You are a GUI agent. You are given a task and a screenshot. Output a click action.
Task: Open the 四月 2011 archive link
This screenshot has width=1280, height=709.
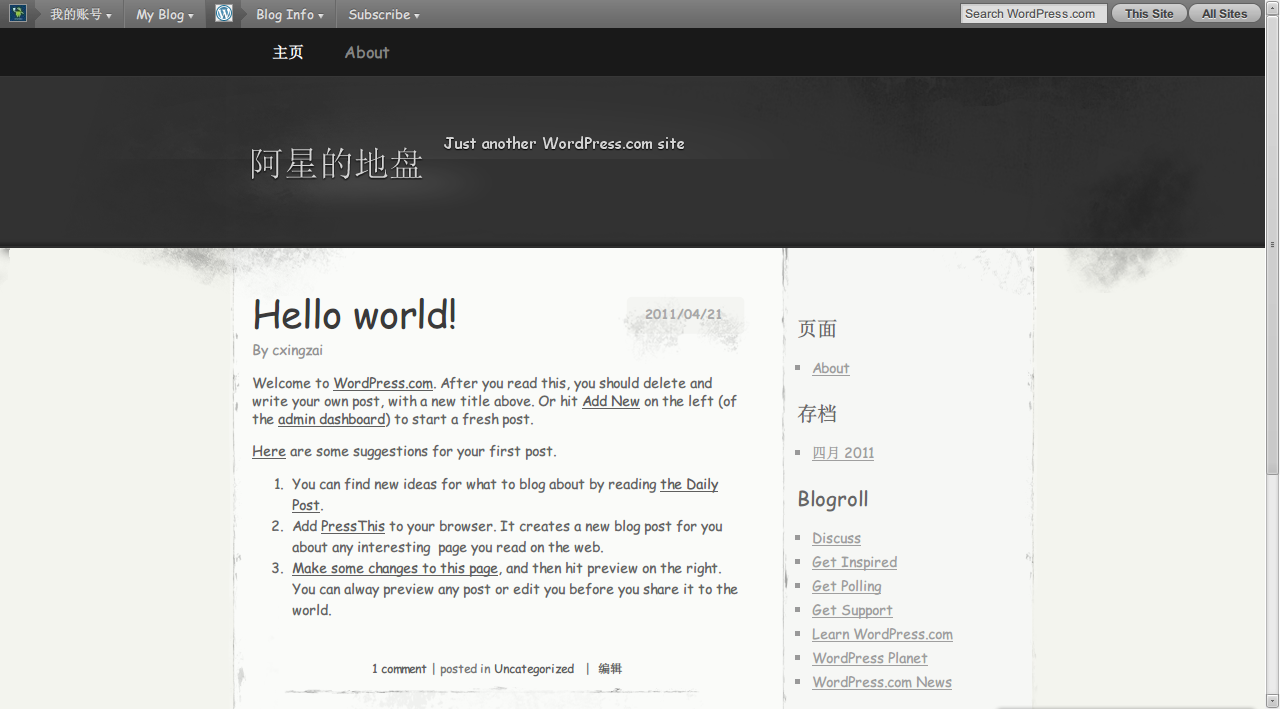pos(843,452)
